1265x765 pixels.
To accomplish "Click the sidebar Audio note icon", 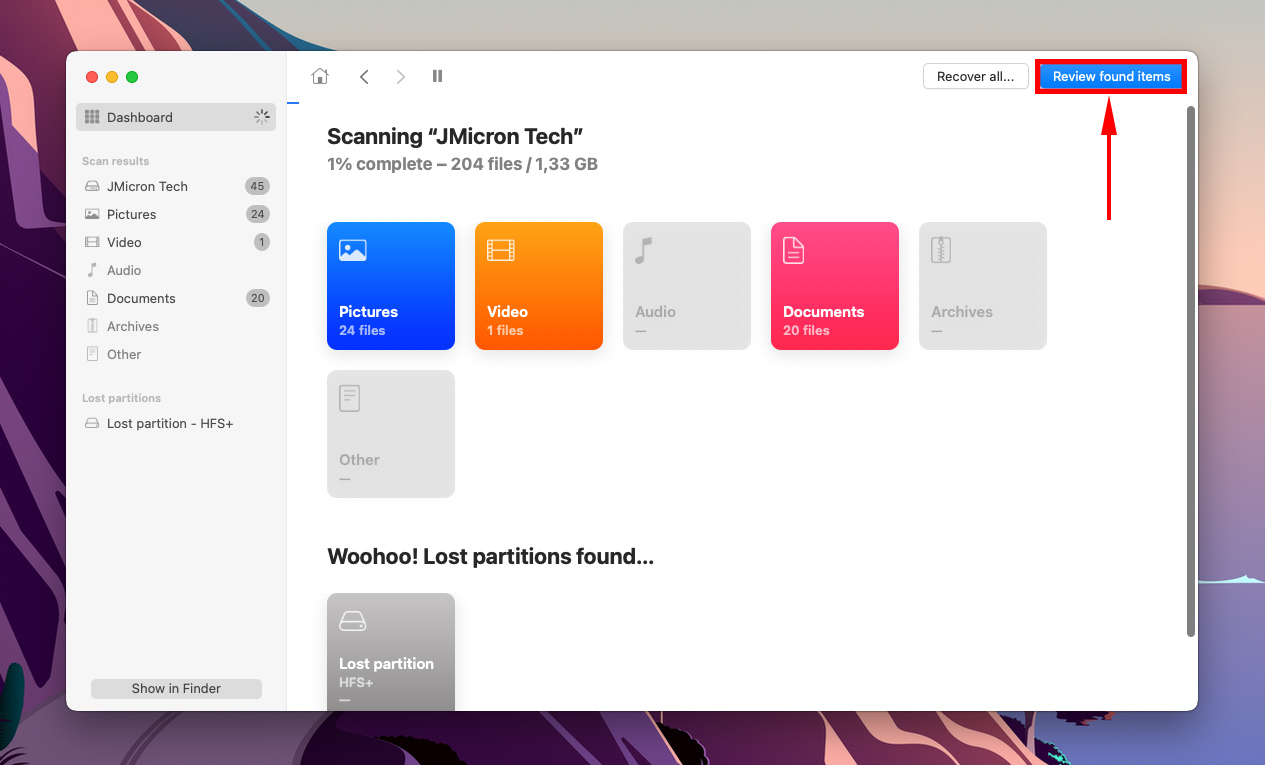I will [x=92, y=270].
